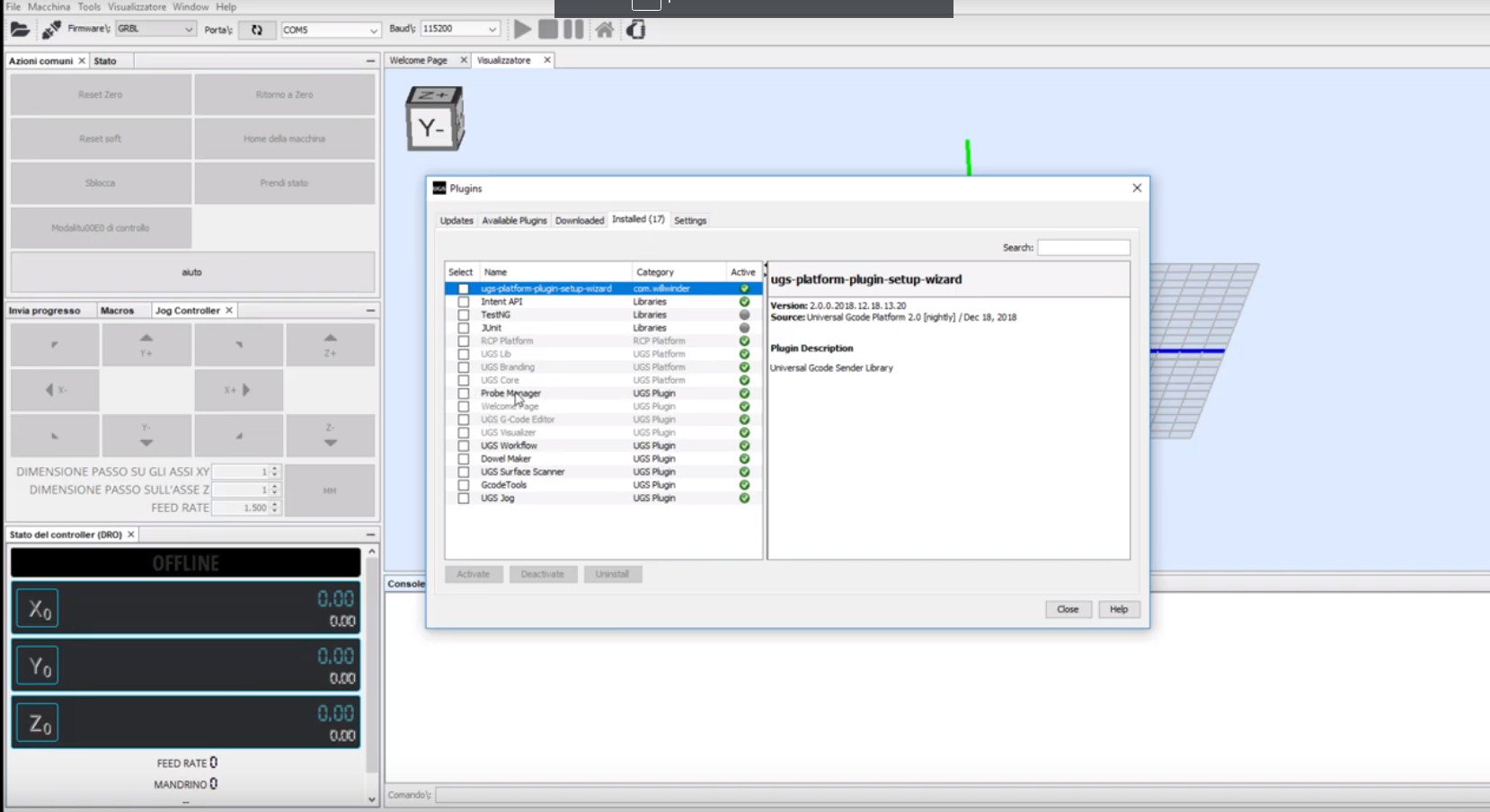Jog up with the Y+ arrow button

[146, 345]
